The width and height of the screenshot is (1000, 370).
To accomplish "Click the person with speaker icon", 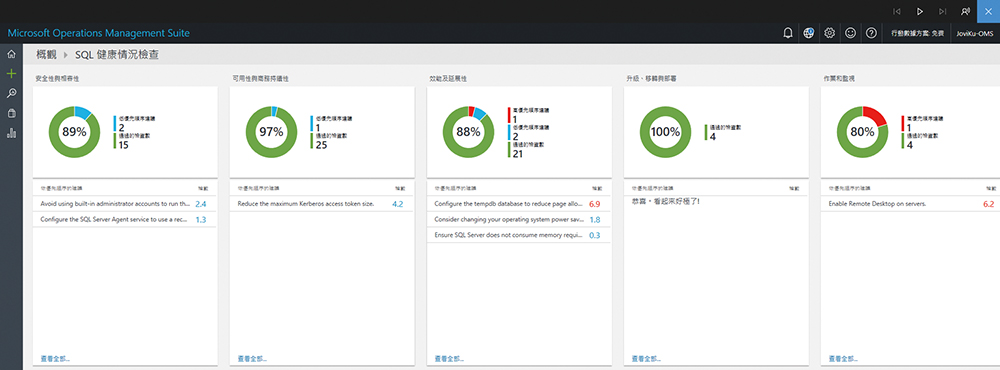I will (x=966, y=11).
